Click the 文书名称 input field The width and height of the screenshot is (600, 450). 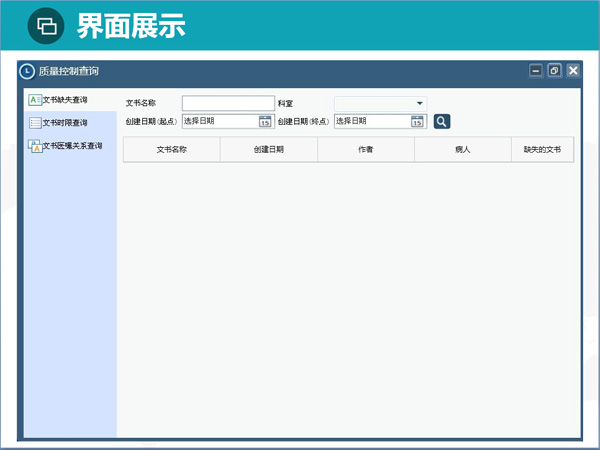pyautogui.click(x=228, y=103)
